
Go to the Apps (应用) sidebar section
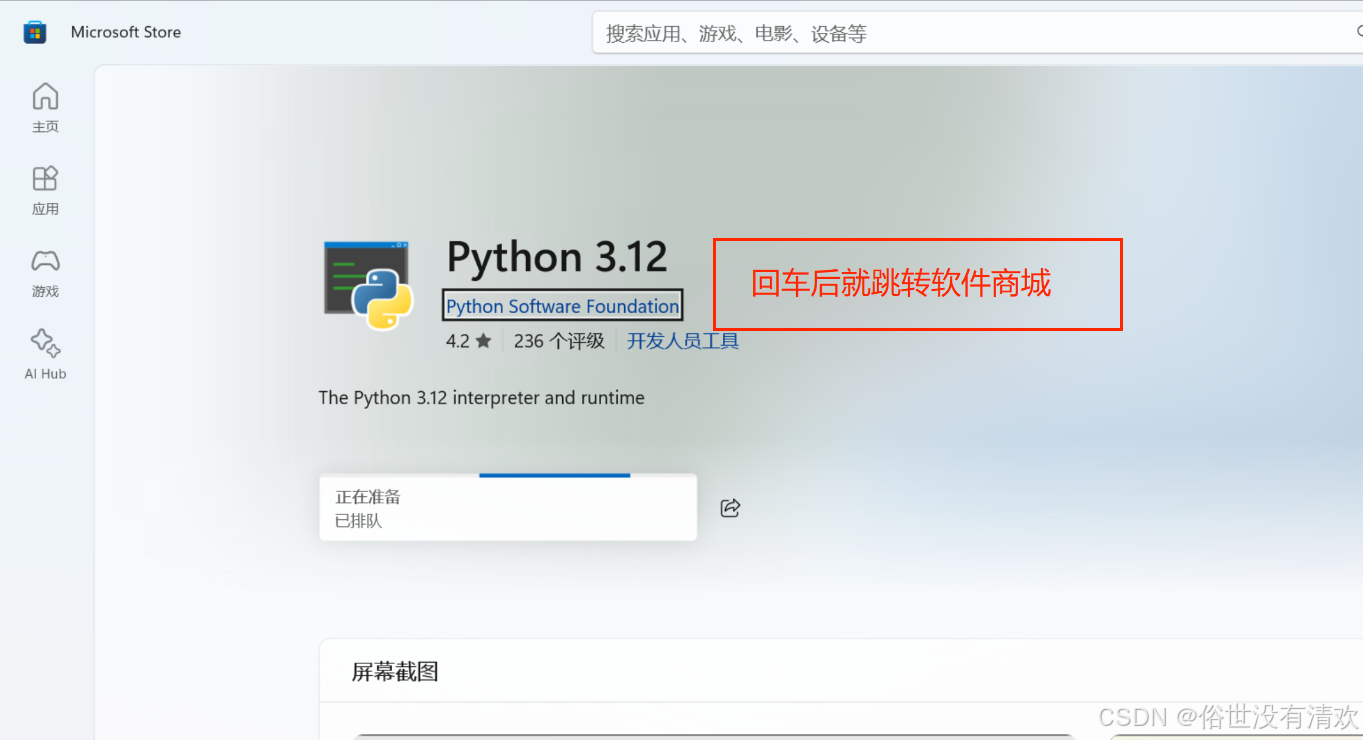pos(45,191)
